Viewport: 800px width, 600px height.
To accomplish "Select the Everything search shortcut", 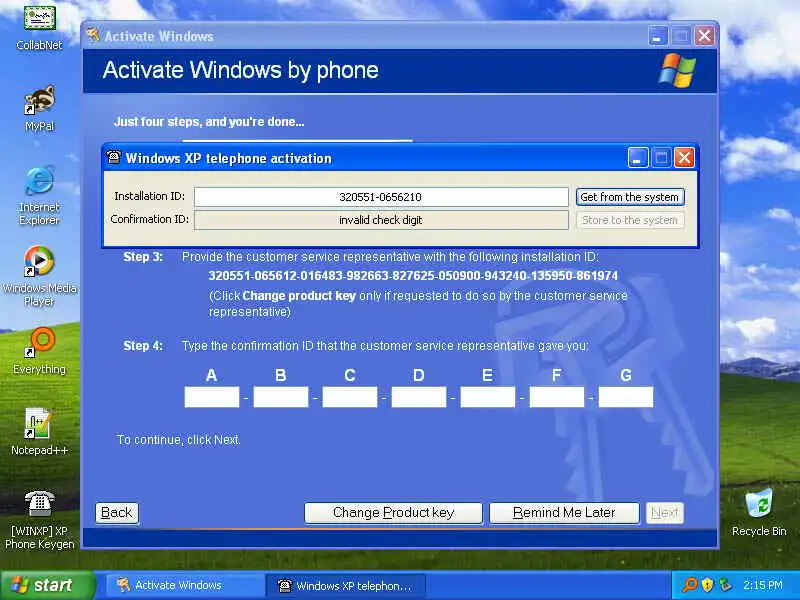I will [x=39, y=352].
